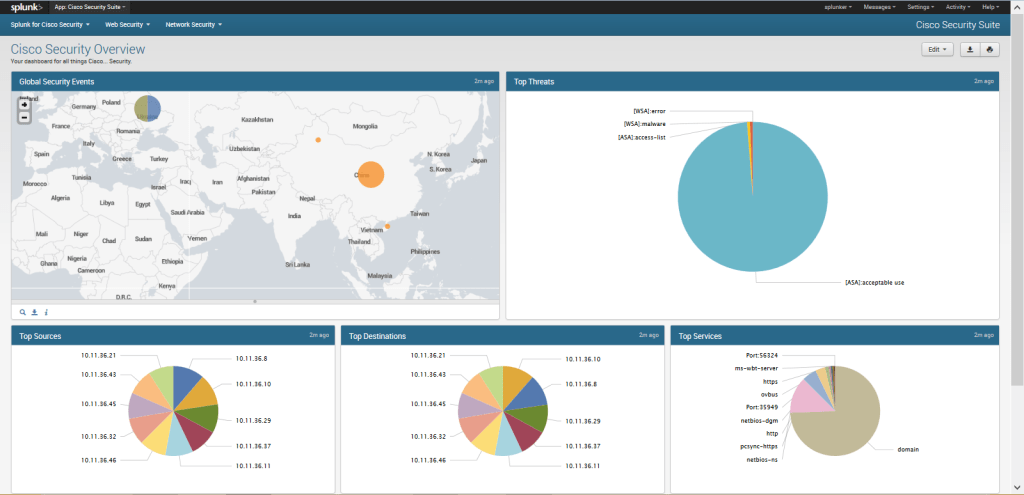
Task: Click 10.11.36.11 label in Top Destinations
Action: (583, 466)
